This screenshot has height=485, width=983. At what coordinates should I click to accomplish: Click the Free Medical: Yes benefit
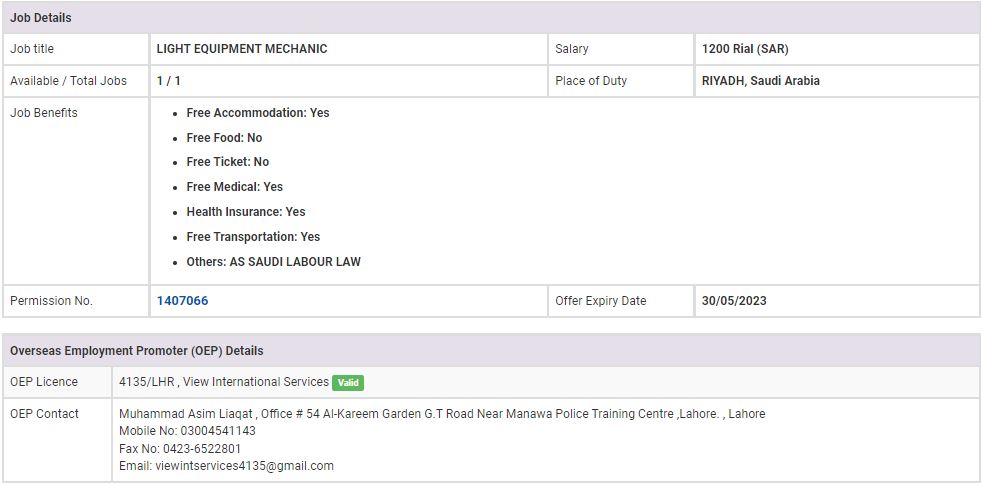(234, 187)
